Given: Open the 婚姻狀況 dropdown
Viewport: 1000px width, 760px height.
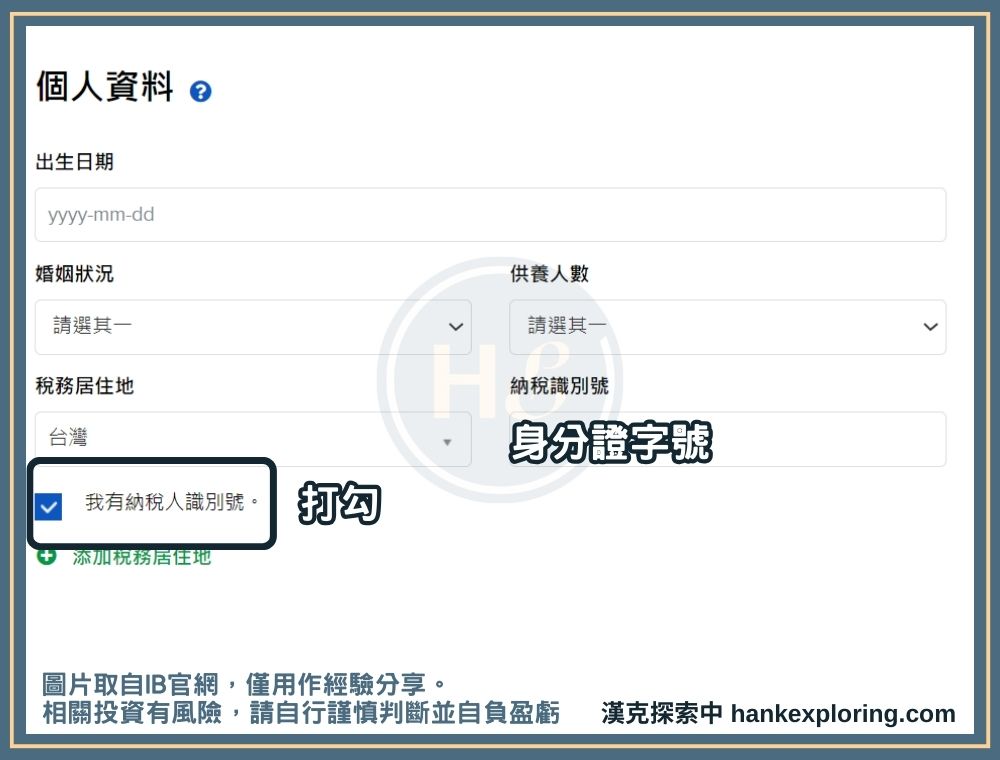Looking at the screenshot, I should tap(253, 327).
